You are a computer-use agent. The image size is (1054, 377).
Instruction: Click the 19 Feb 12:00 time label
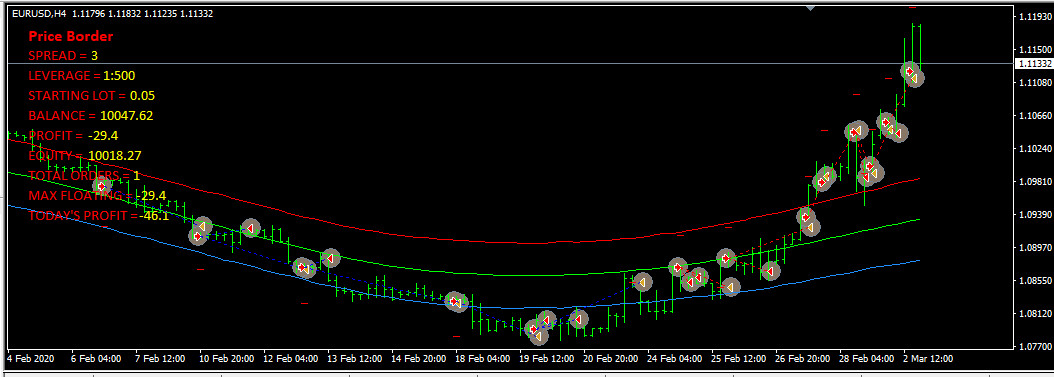pos(546,359)
